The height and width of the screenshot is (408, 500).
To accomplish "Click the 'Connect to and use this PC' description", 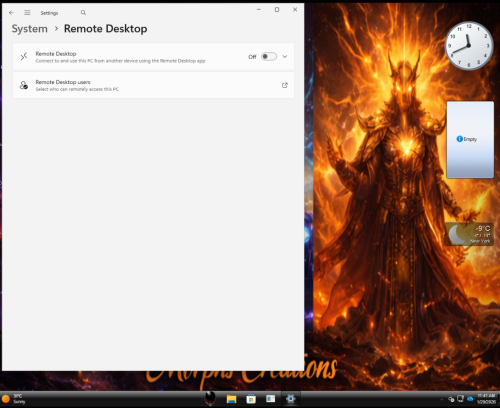I will [x=120, y=61].
